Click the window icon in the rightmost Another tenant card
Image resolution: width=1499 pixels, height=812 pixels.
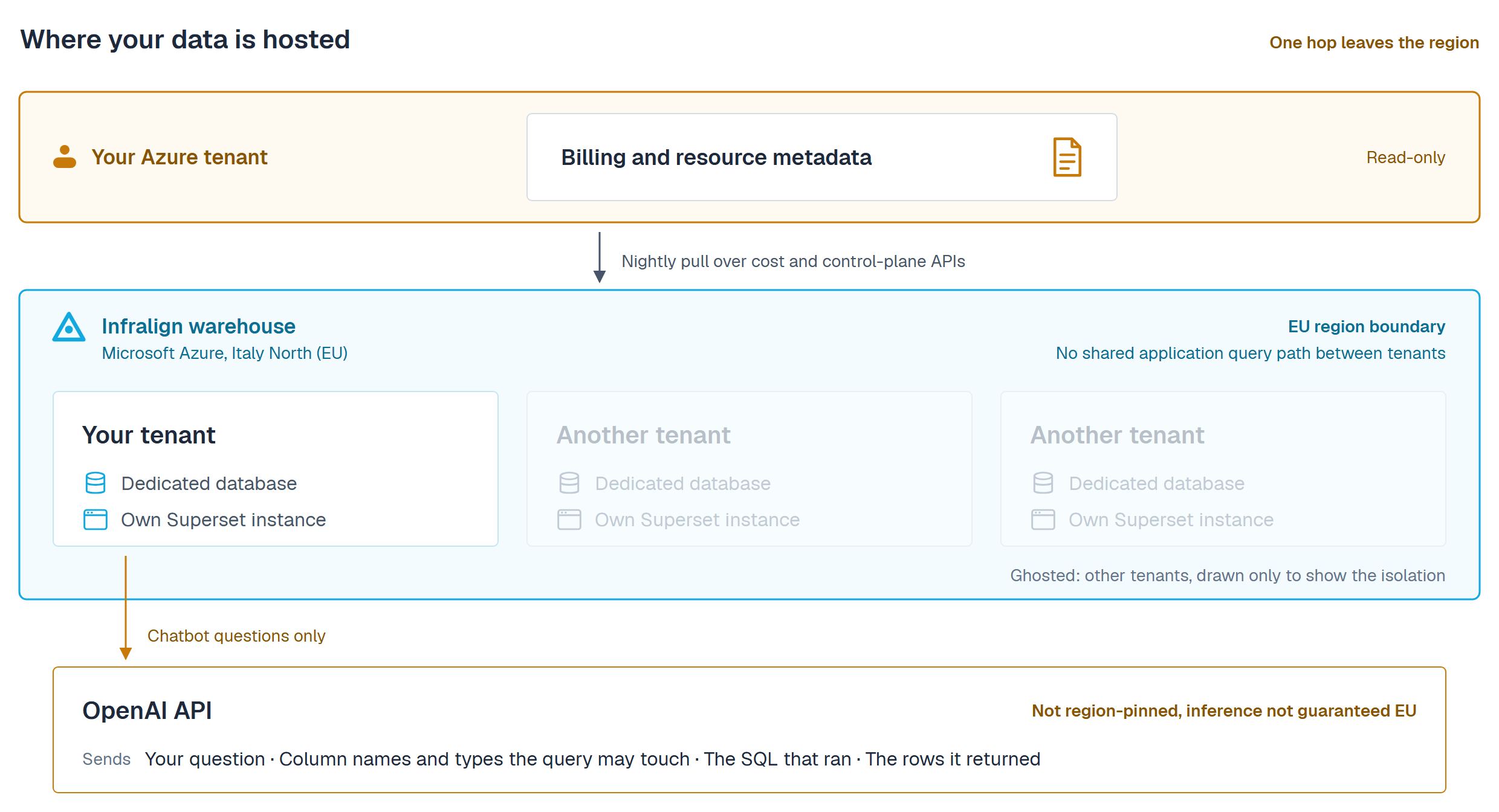[1043, 520]
